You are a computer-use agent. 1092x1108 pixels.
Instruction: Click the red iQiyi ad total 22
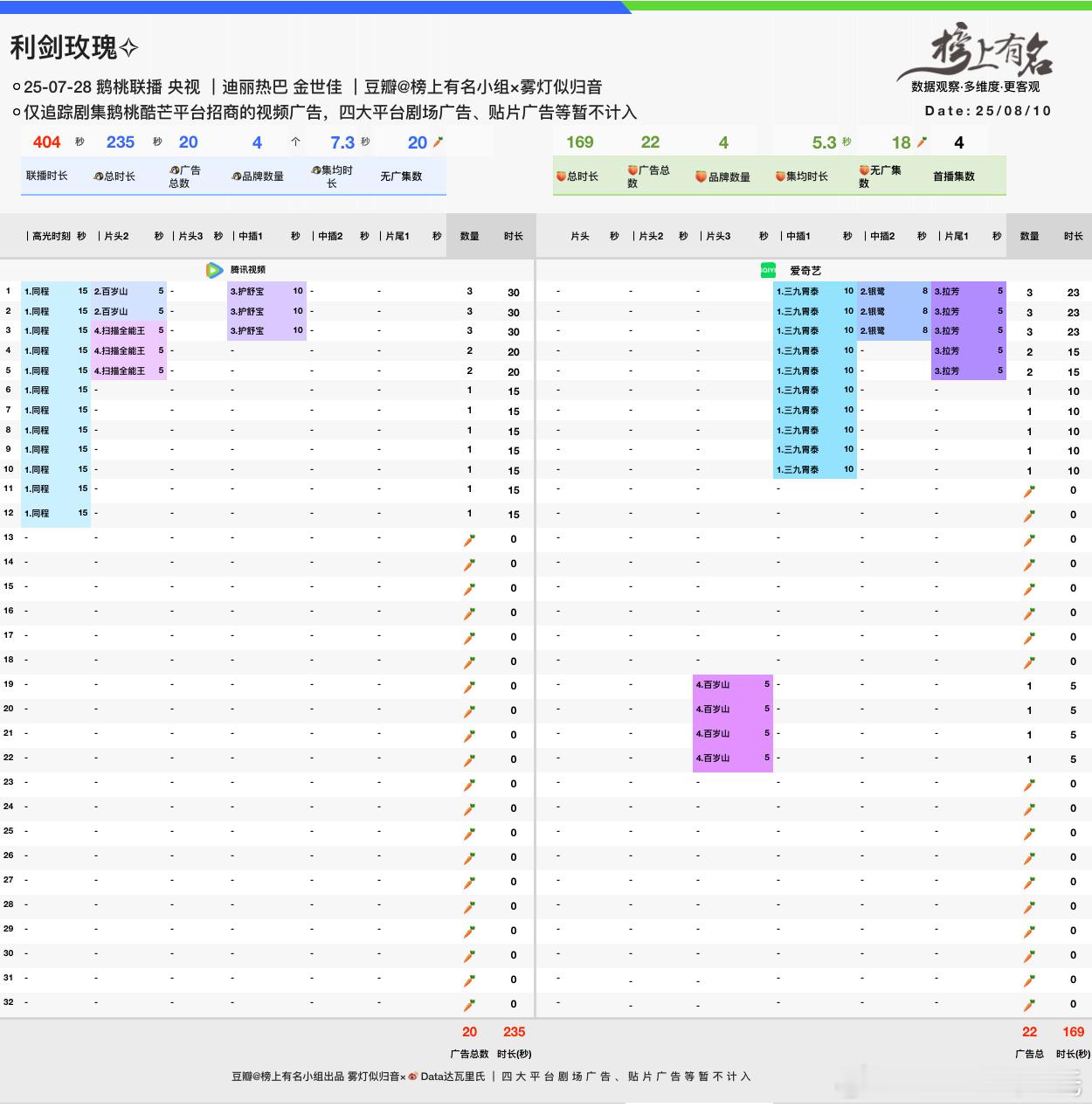point(1030,1032)
